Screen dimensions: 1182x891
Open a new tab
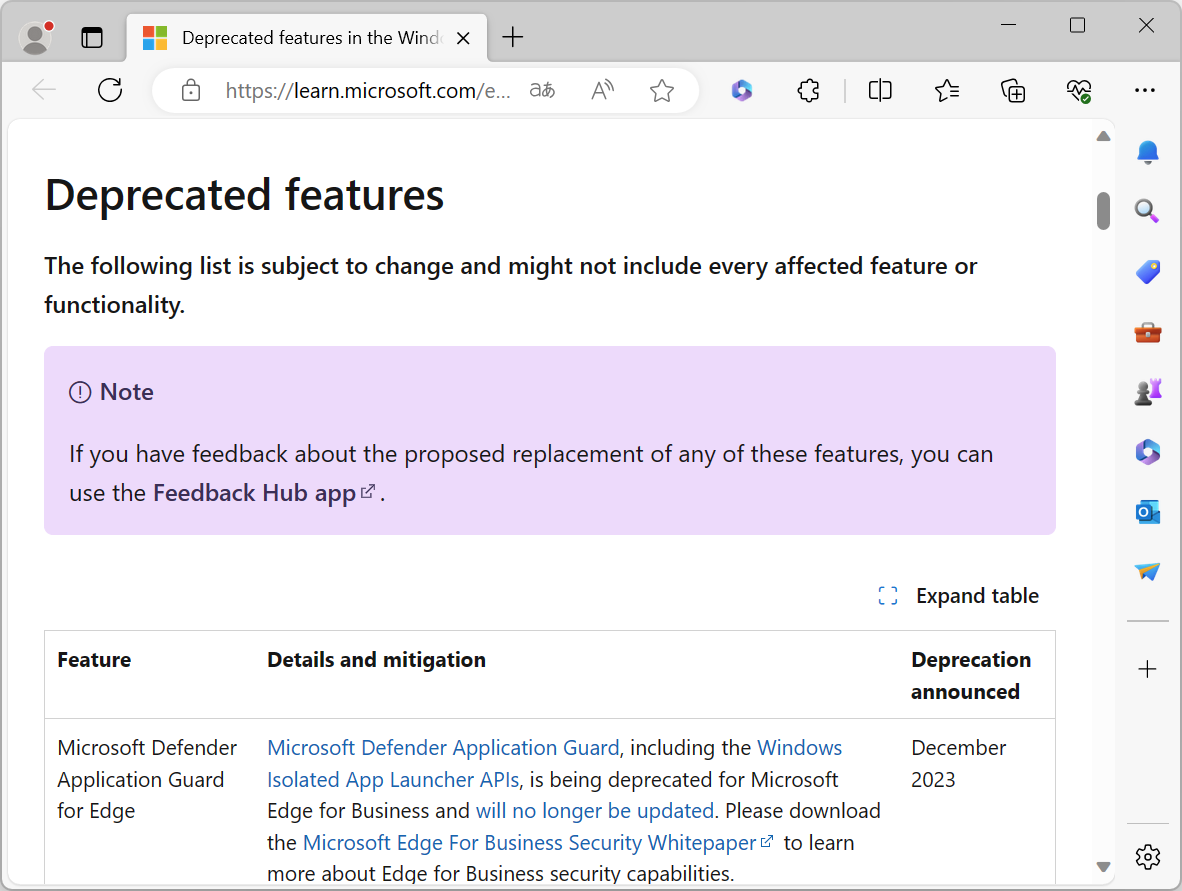[513, 38]
